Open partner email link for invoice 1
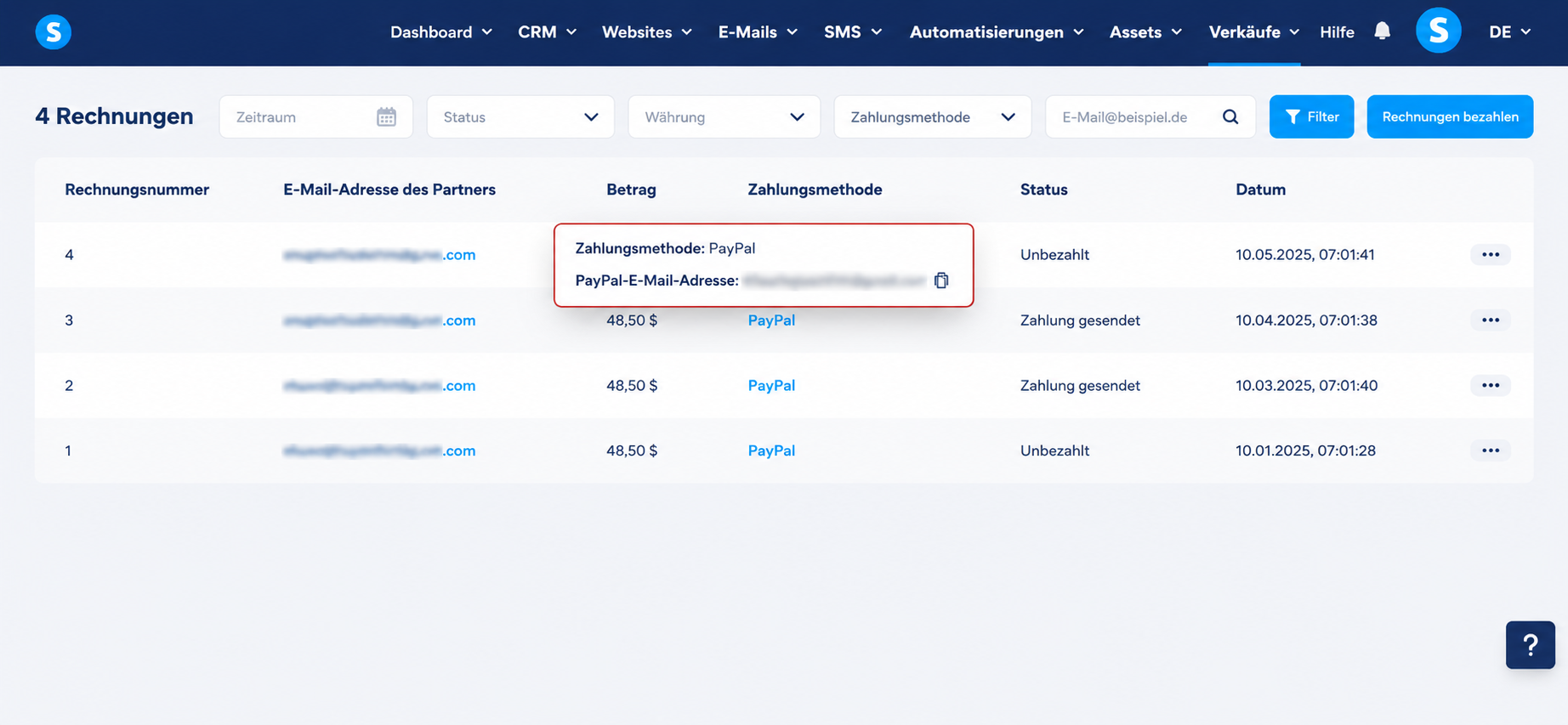 click(x=379, y=450)
